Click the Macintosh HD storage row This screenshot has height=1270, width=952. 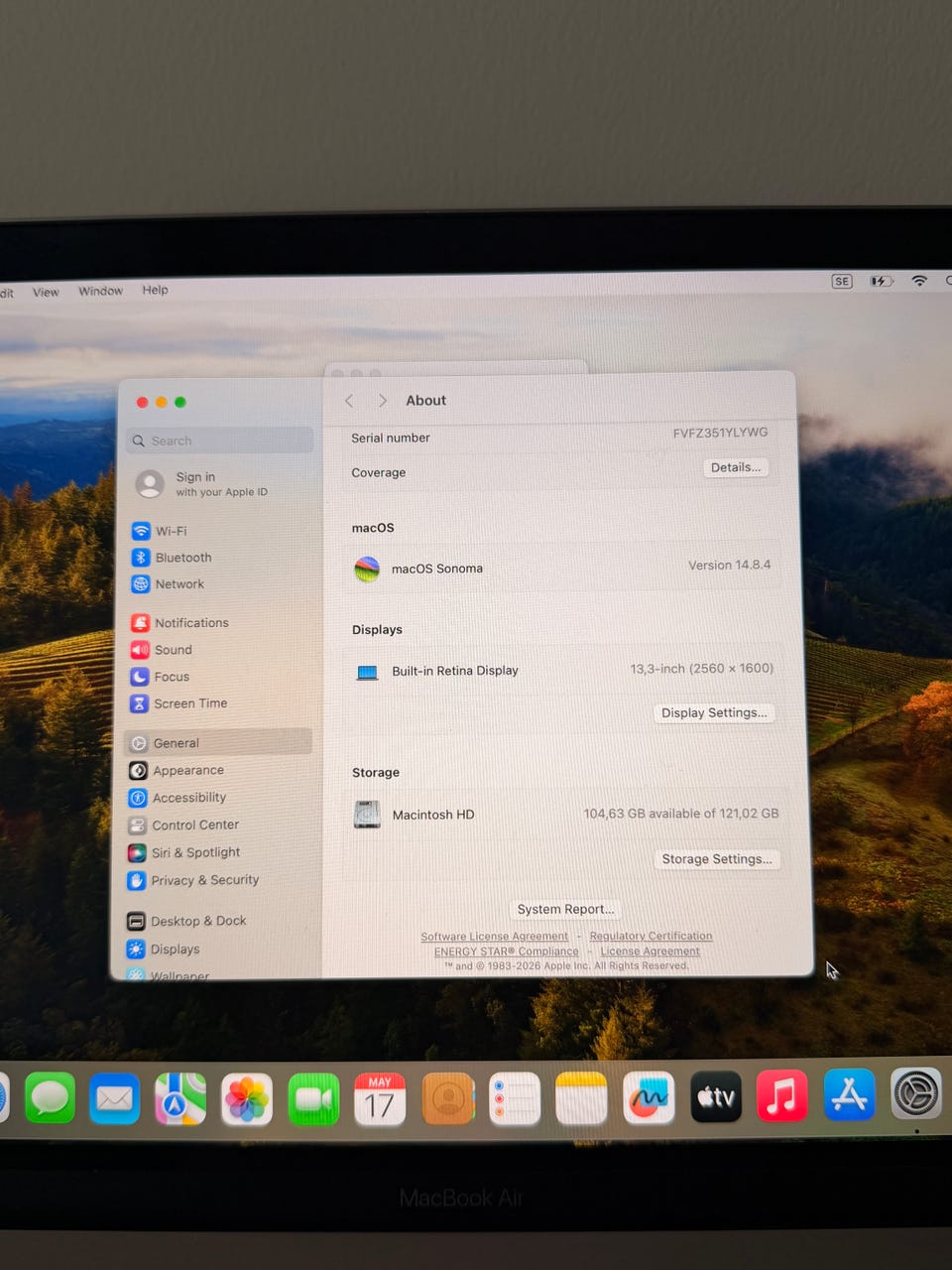coord(565,814)
